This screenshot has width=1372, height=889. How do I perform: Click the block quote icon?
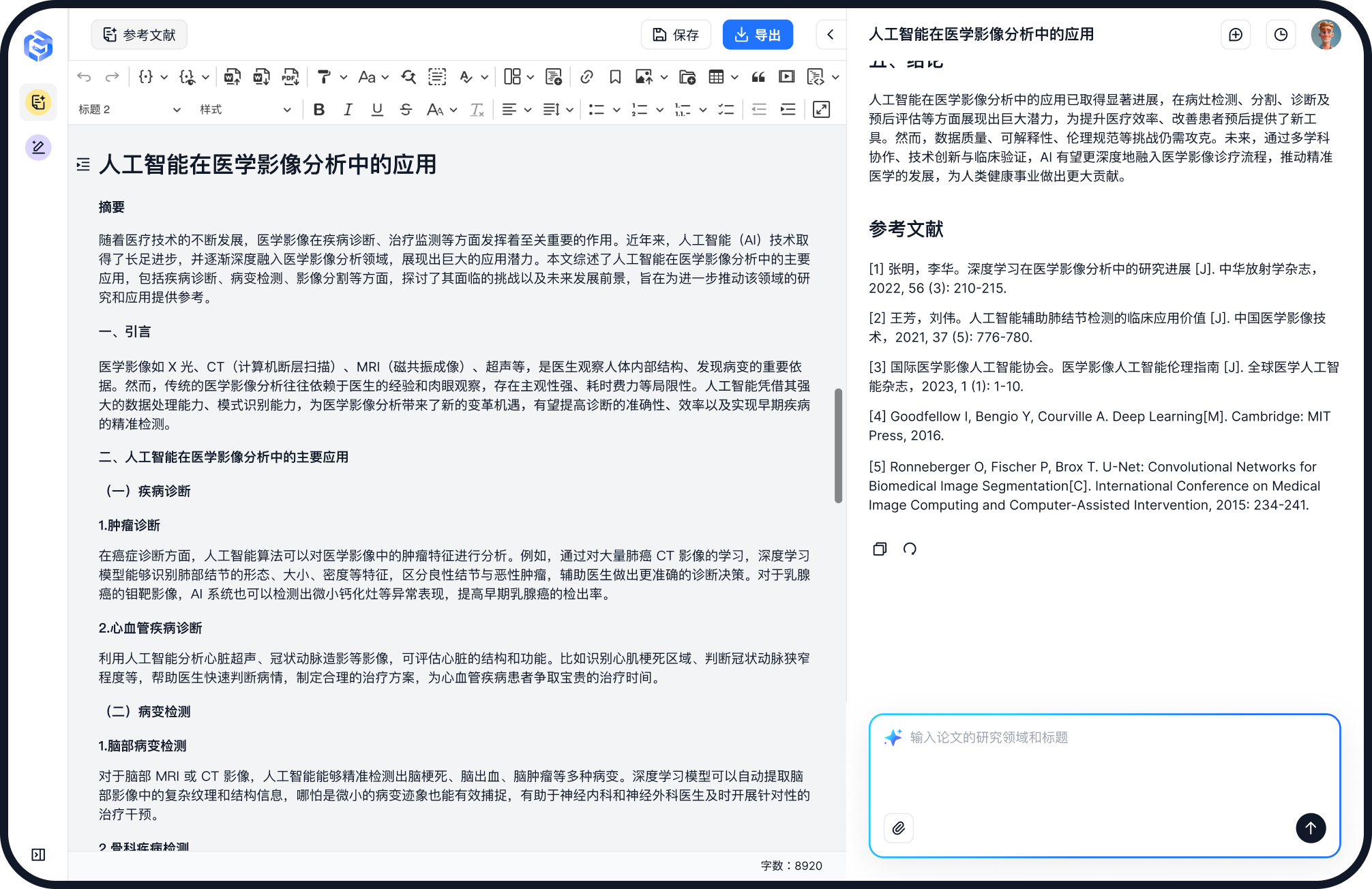[758, 77]
